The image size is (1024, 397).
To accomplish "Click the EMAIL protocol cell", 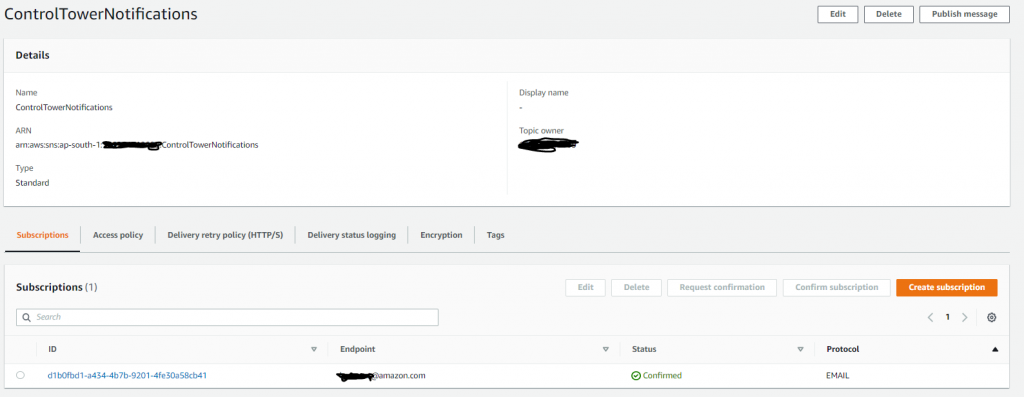I will click(x=838, y=375).
